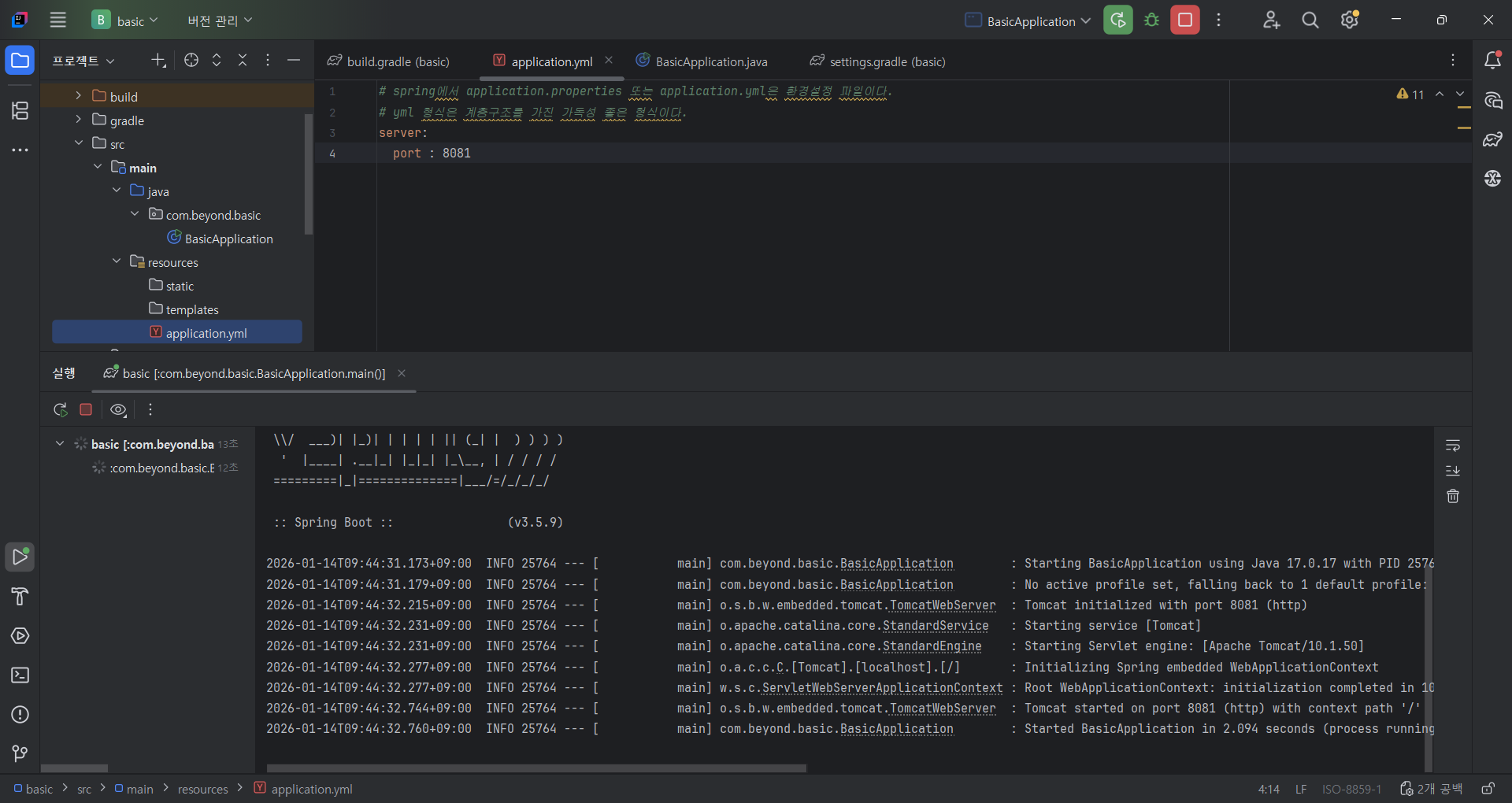This screenshot has width=1512, height=803.
Task: Click the console horizontal scrollbar
Action: (x=536, y=768)
